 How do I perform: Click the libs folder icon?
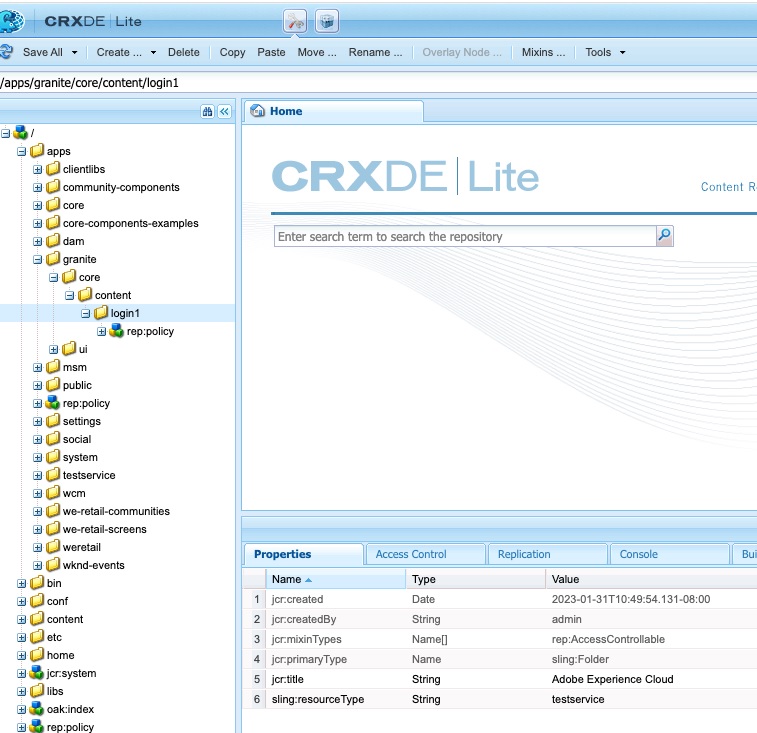click(37, 691)
